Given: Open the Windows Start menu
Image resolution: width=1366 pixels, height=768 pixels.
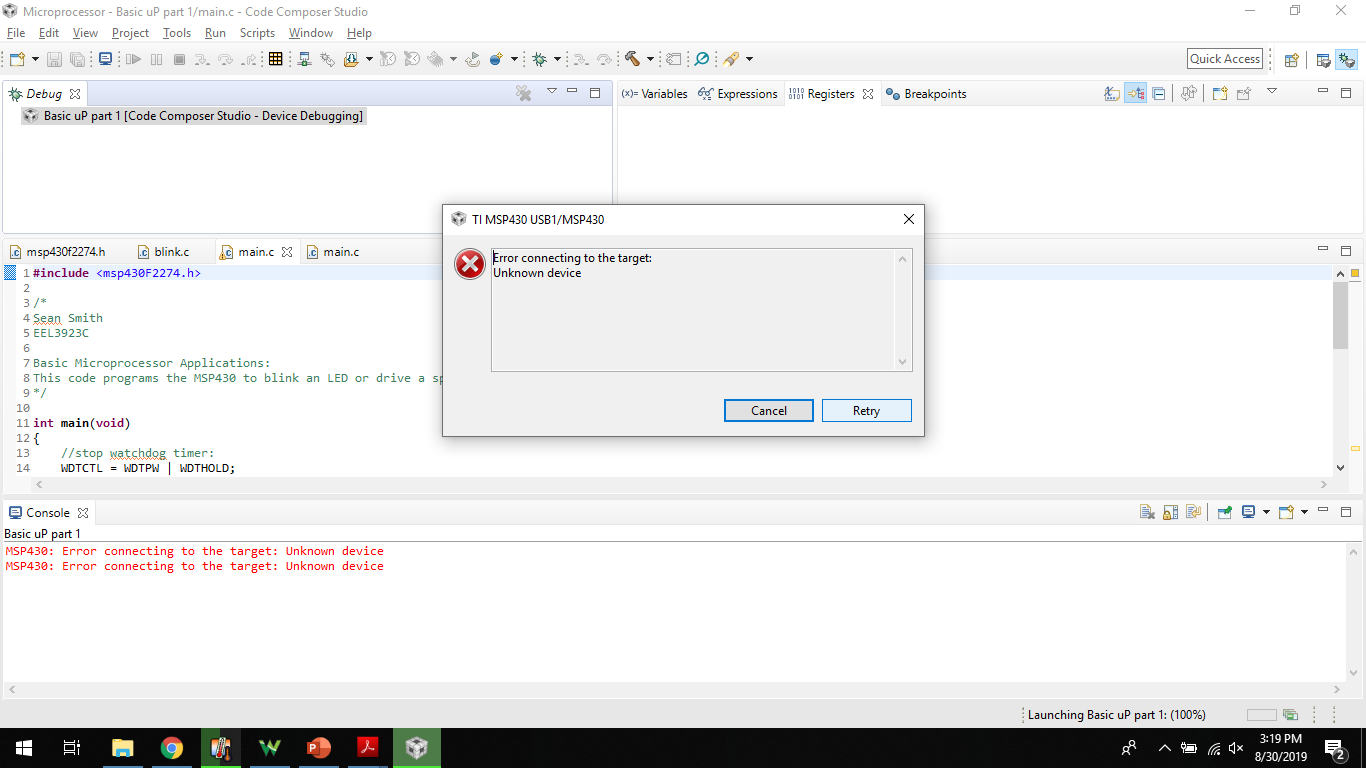Looking at the screenshot, I should tap(24, 747).
